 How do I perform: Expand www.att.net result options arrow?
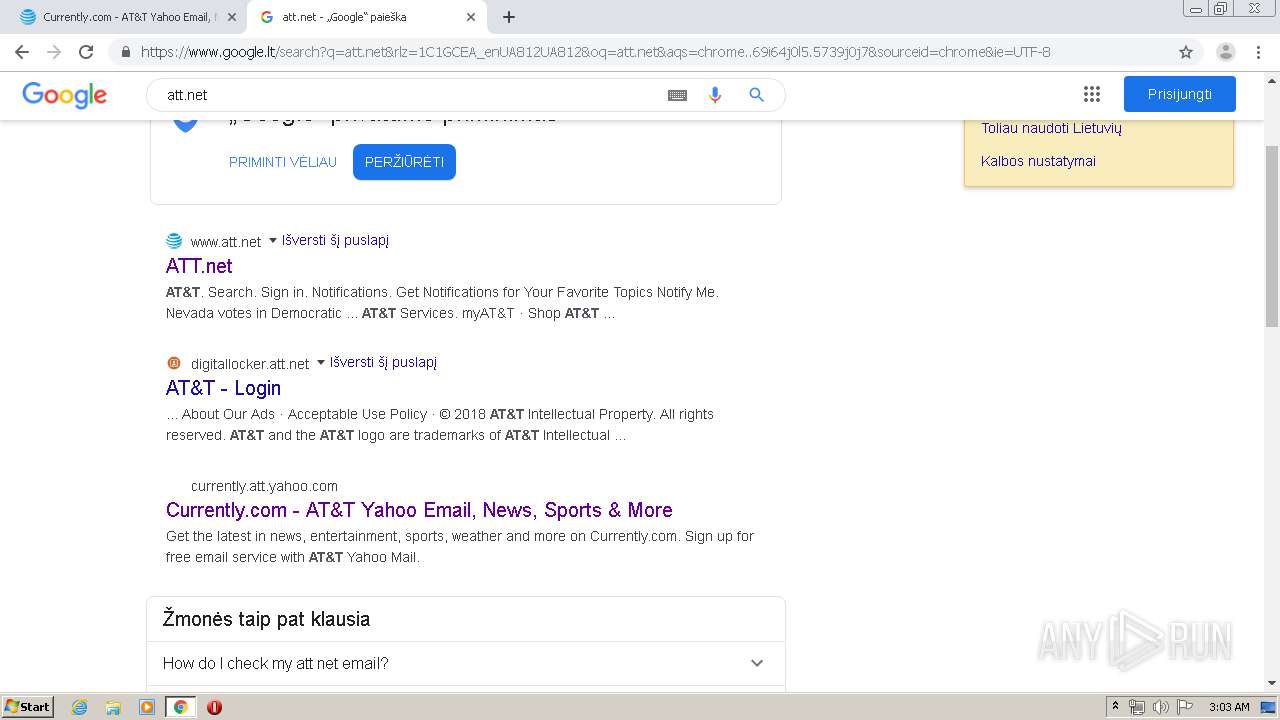[x=272, y=240]
